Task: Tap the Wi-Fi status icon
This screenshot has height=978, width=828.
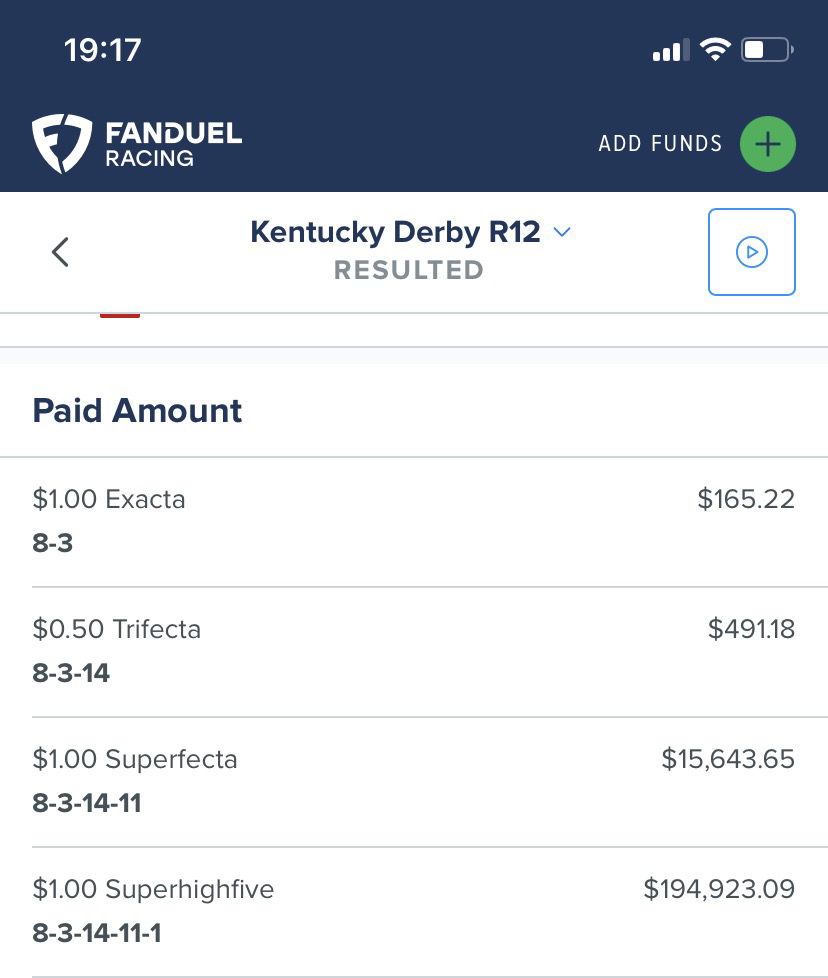Action: [715, 50]
